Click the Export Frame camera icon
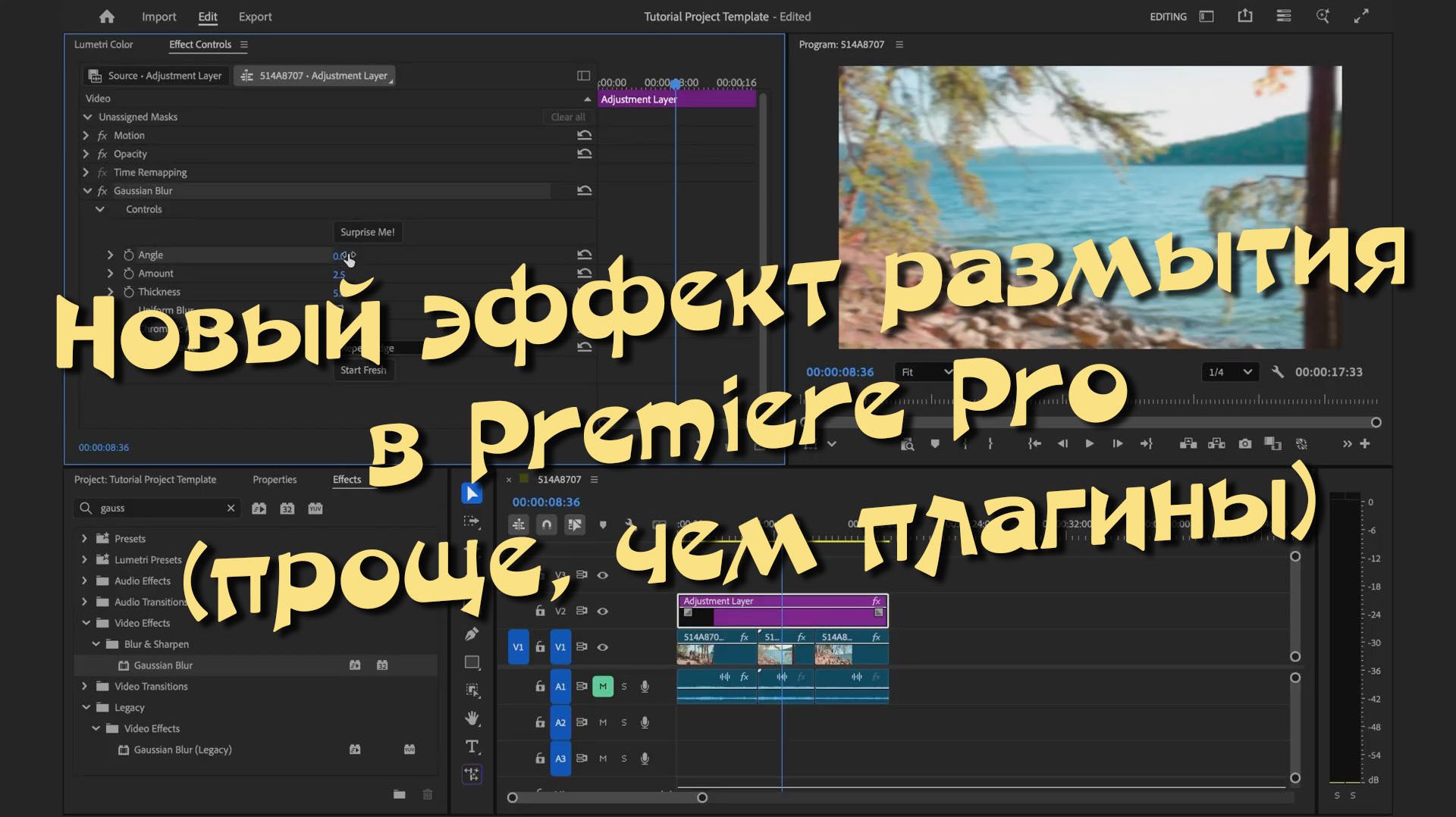The image size is (1456, 817). click(1244, 444)
